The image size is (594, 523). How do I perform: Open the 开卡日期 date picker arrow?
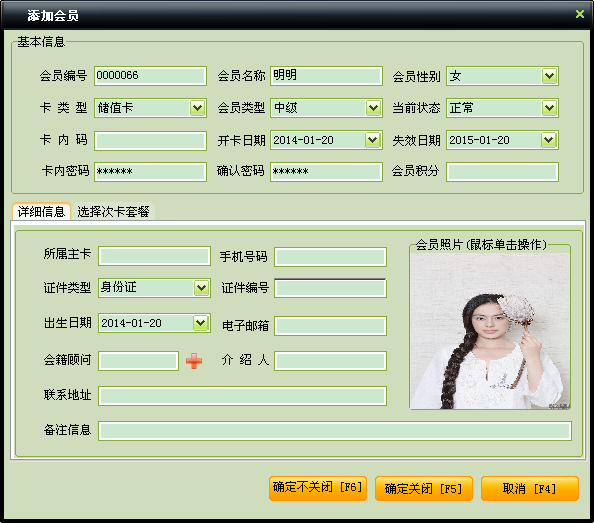coord(373,140)
